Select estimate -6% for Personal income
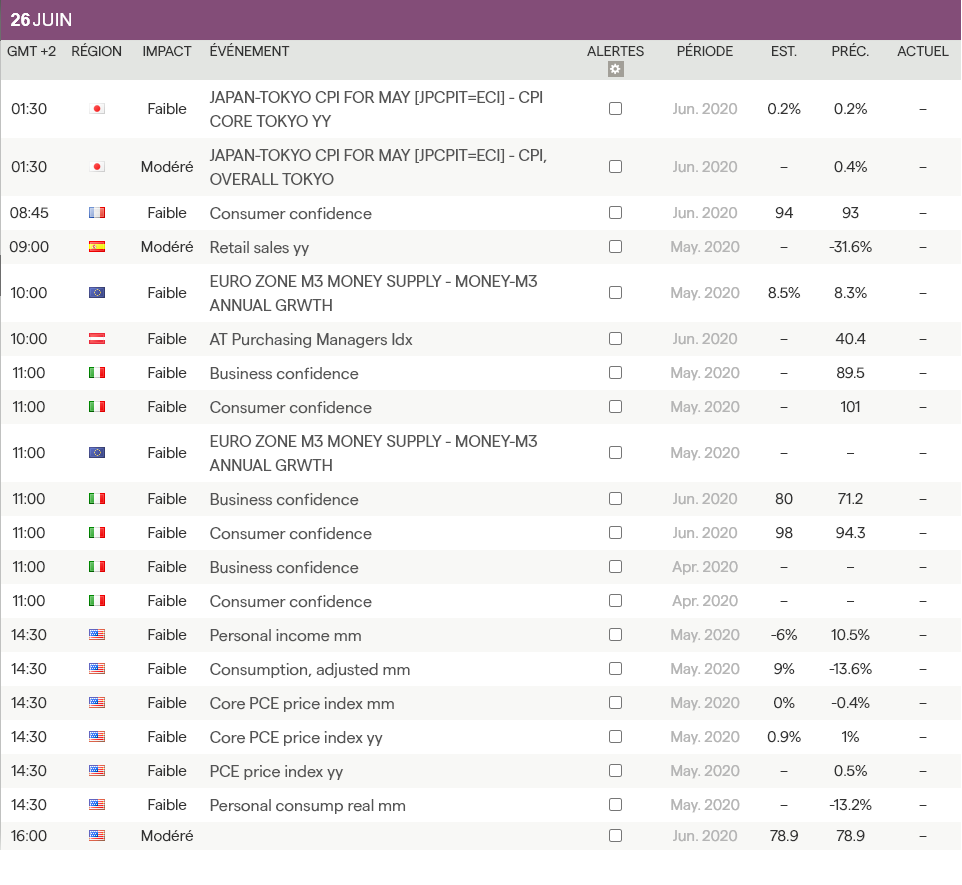 point(784,635)
